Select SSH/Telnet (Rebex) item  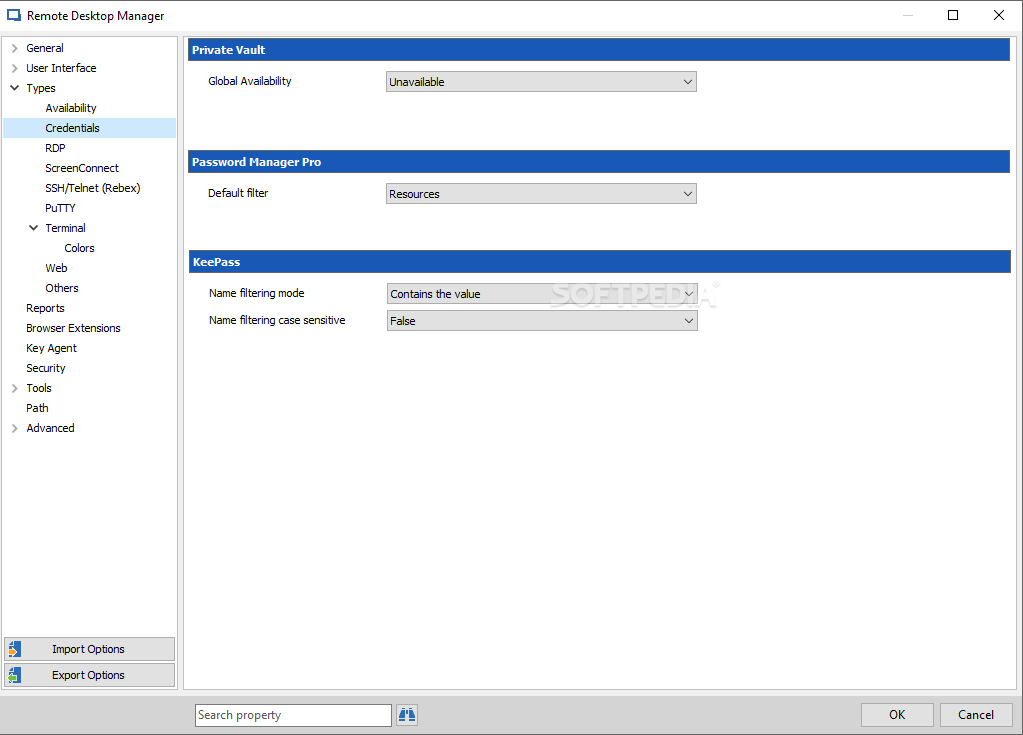click(93, 188)
